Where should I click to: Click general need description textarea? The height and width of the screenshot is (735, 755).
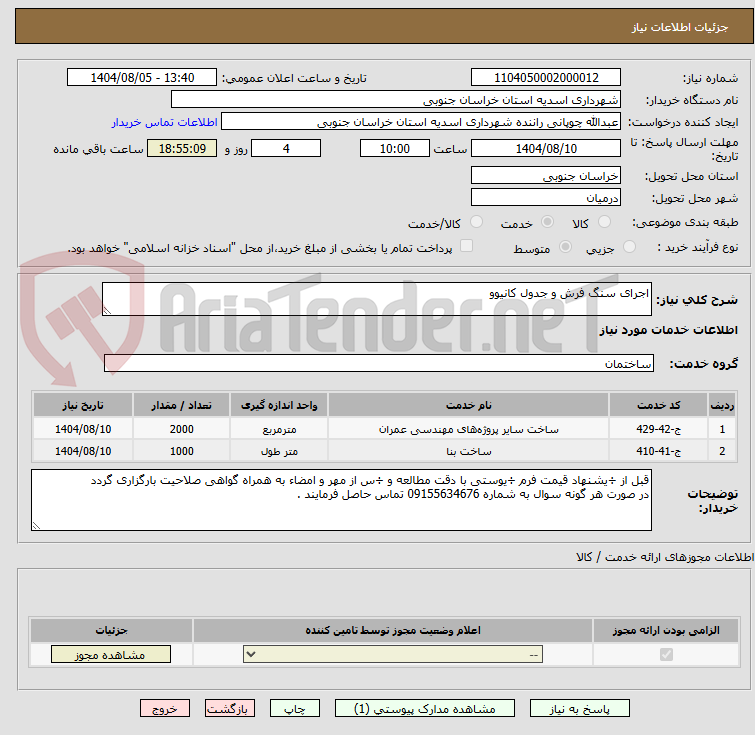tap(377, 299)
